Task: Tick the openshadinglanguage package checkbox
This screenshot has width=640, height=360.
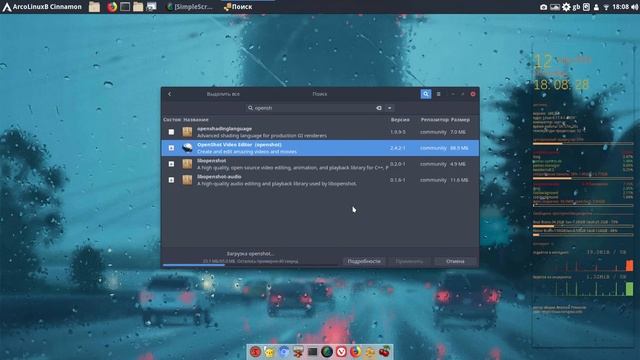Action: pyautogui.click(x=171, y=132)
